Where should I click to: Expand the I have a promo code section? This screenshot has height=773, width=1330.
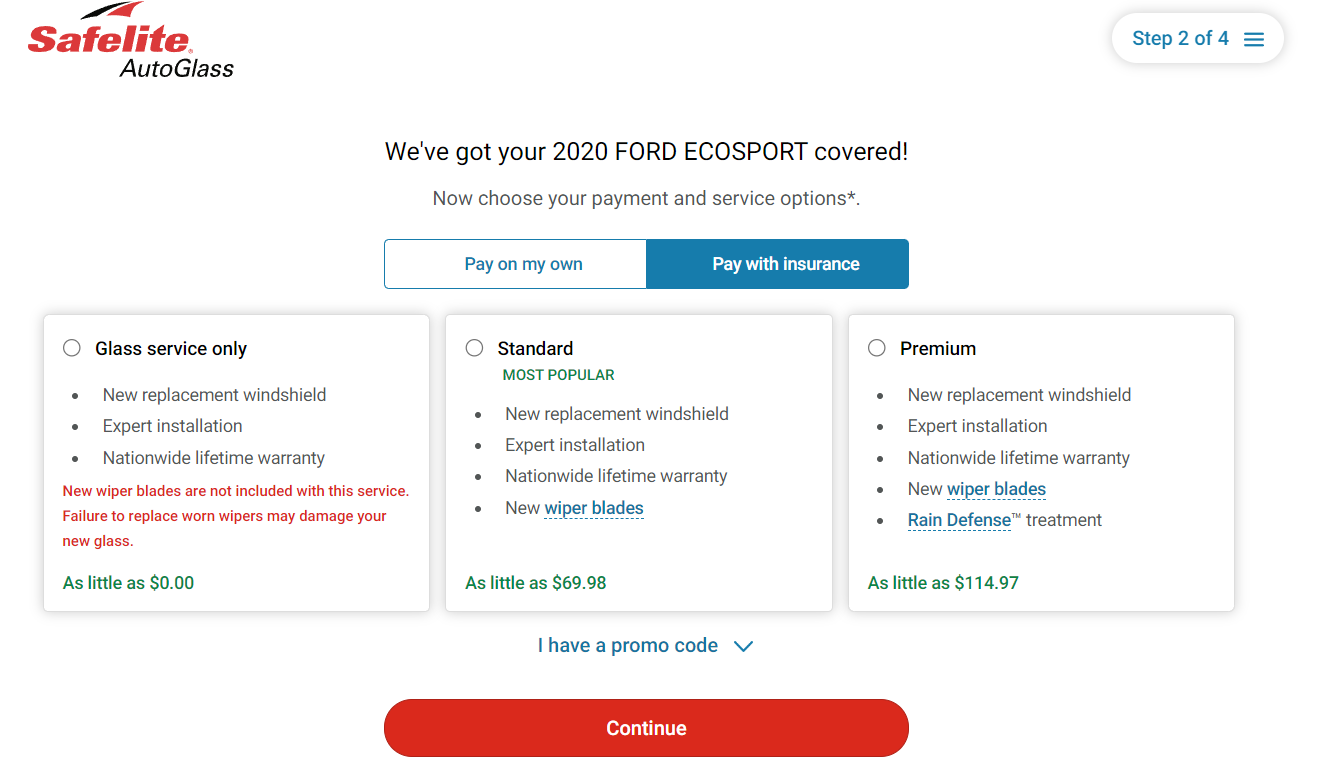645,645
